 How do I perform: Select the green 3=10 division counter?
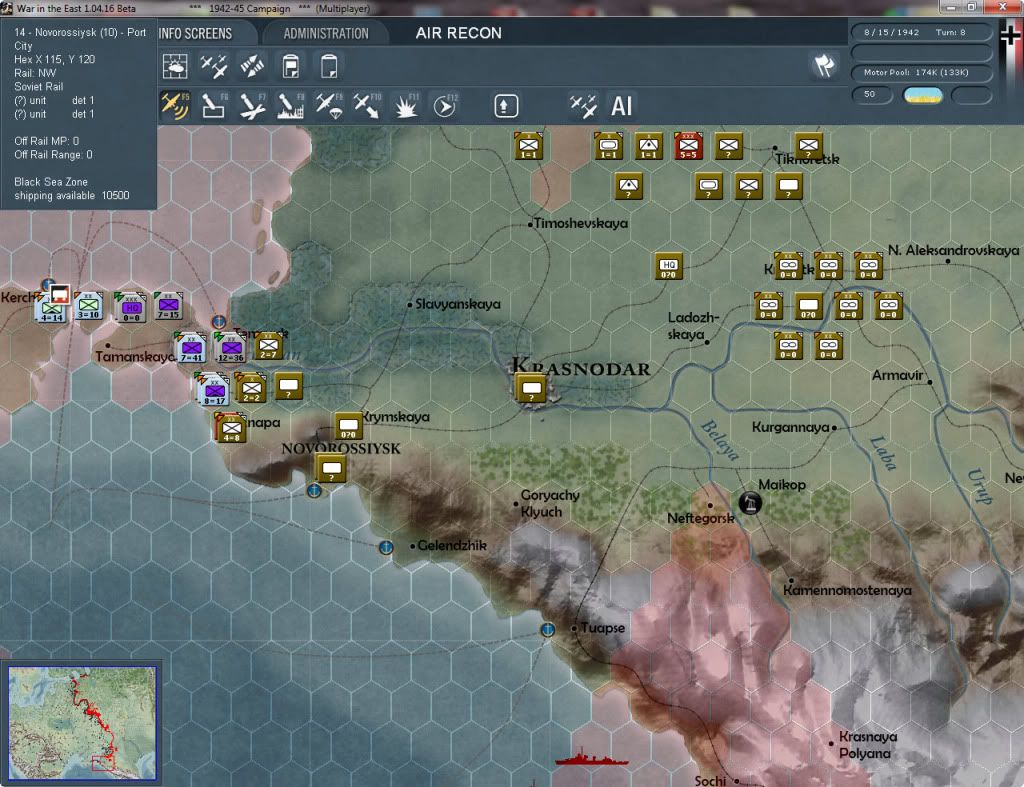coord(88,306)
